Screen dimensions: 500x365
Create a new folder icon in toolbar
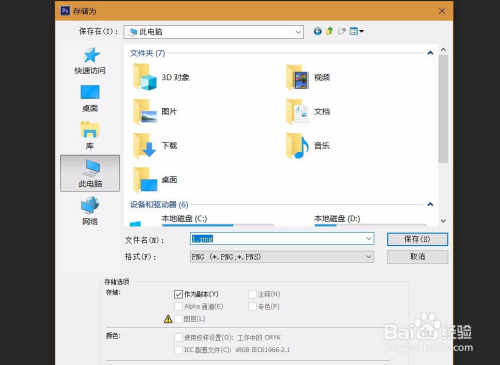(x=342, y=31)
